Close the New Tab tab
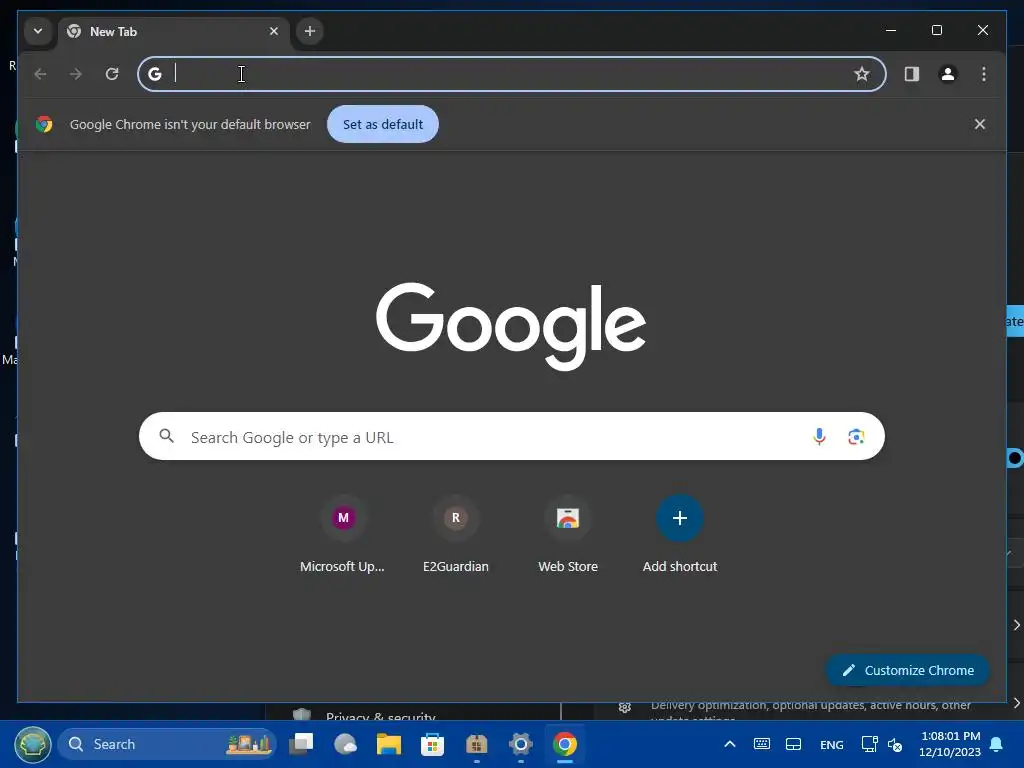Image resolution: width=1024 pixels, height=768 pixels. [274, 31]
